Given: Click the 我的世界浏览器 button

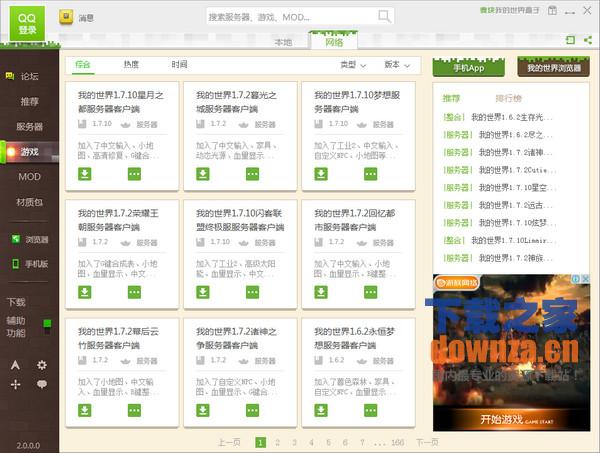Looking at the screenshot, I should coord(554,67).
